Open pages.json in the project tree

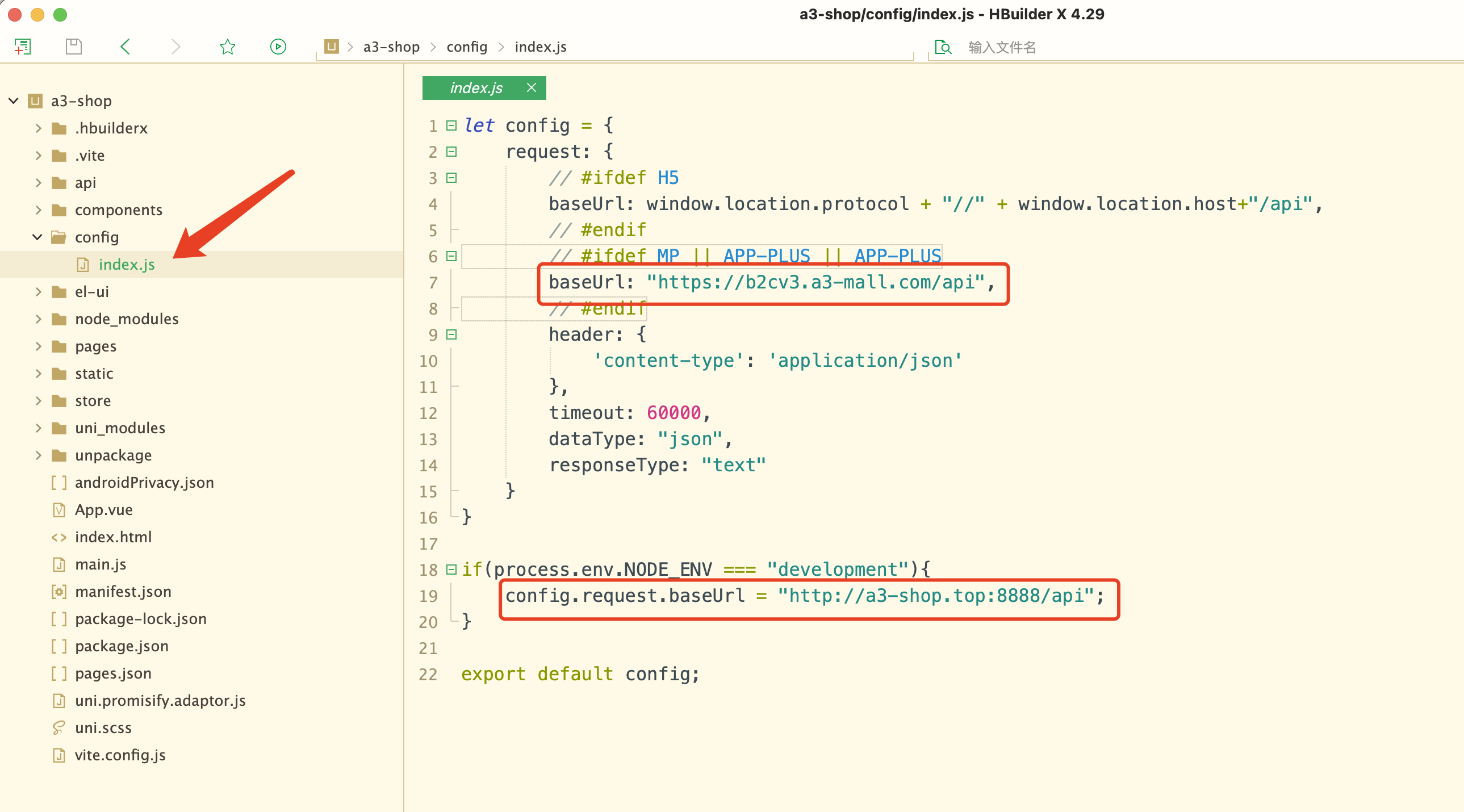tap(113, 674)
